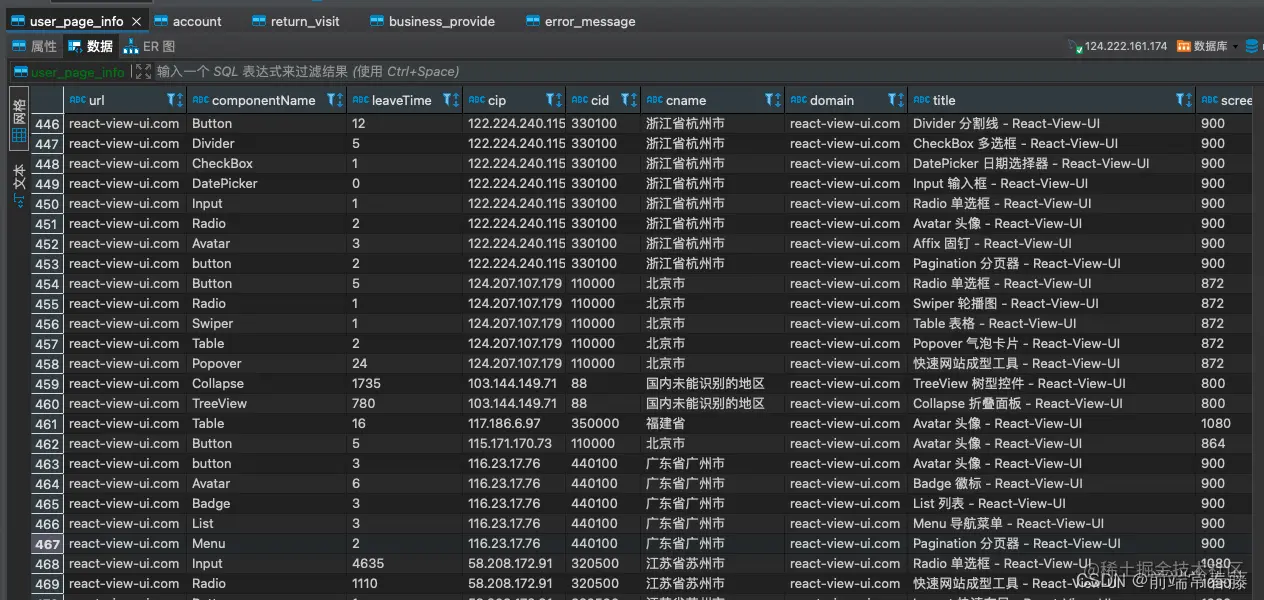Click the componentName cell 'TreeView'
Viewport: 1264px width, 600px height.
pos(267,403)
